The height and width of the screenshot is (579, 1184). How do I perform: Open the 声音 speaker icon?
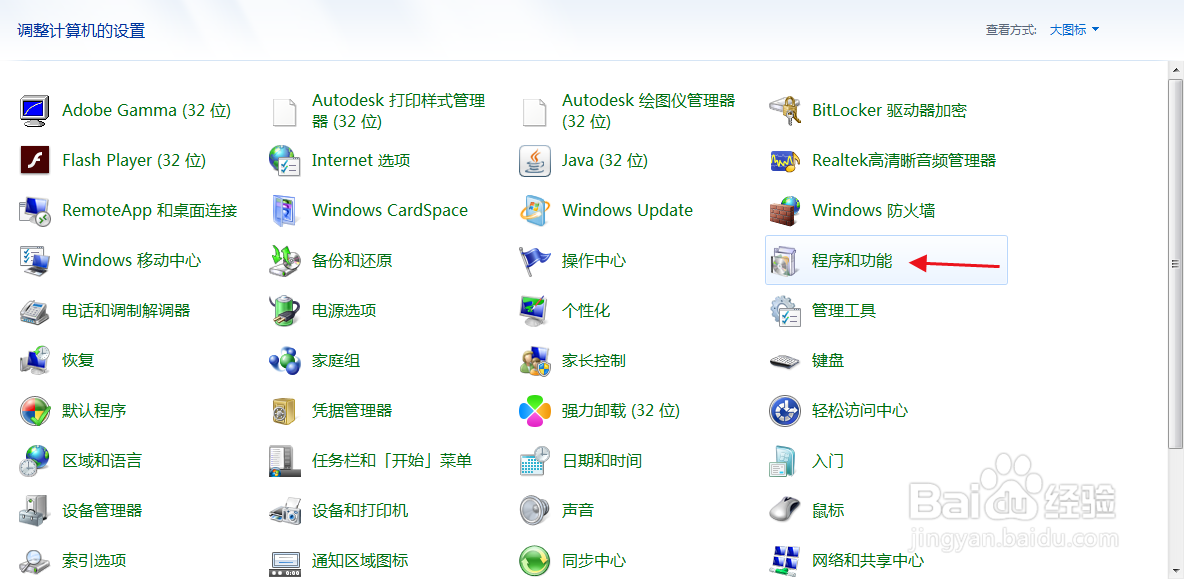point(535,510)
